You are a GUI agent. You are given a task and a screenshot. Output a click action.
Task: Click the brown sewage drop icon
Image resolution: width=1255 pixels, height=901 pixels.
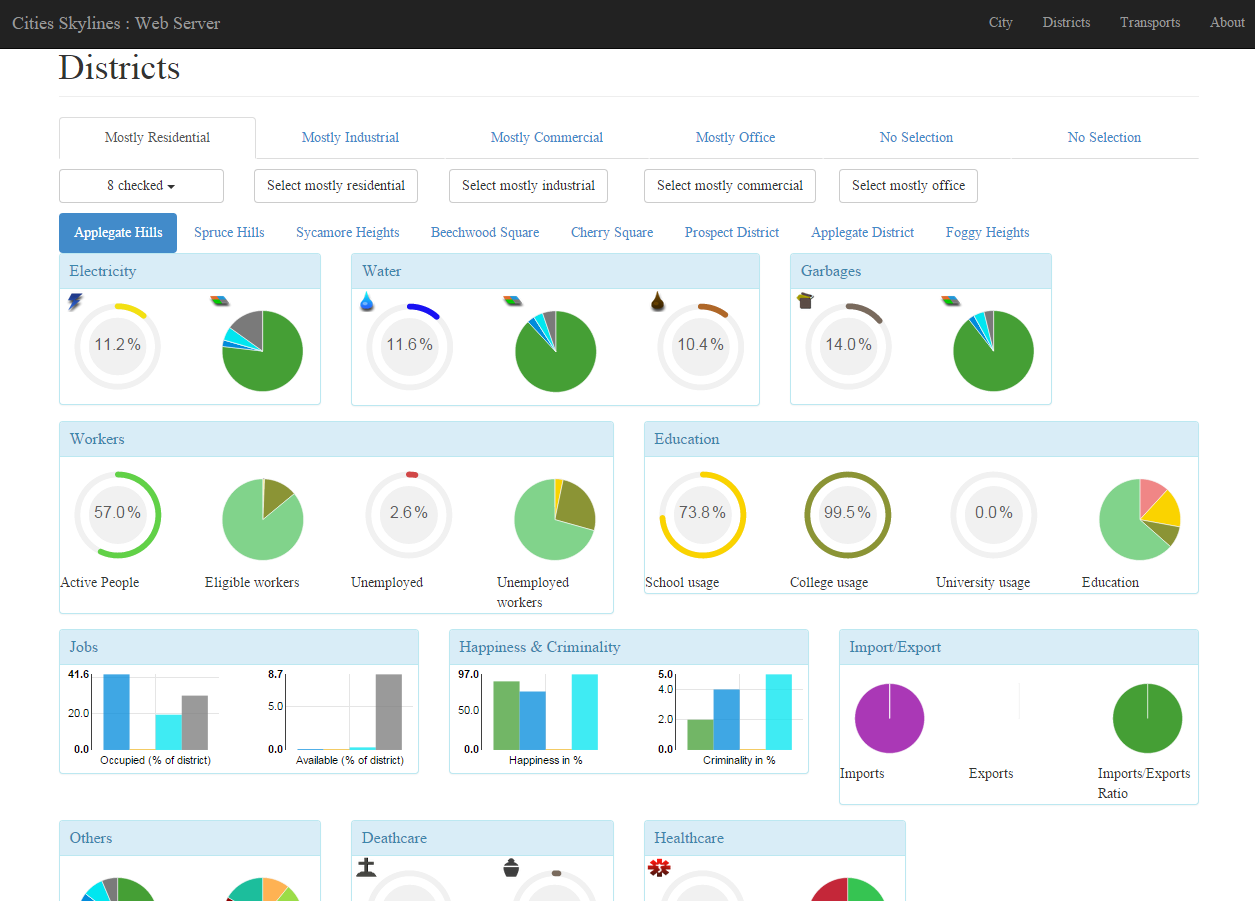(658, 301)
